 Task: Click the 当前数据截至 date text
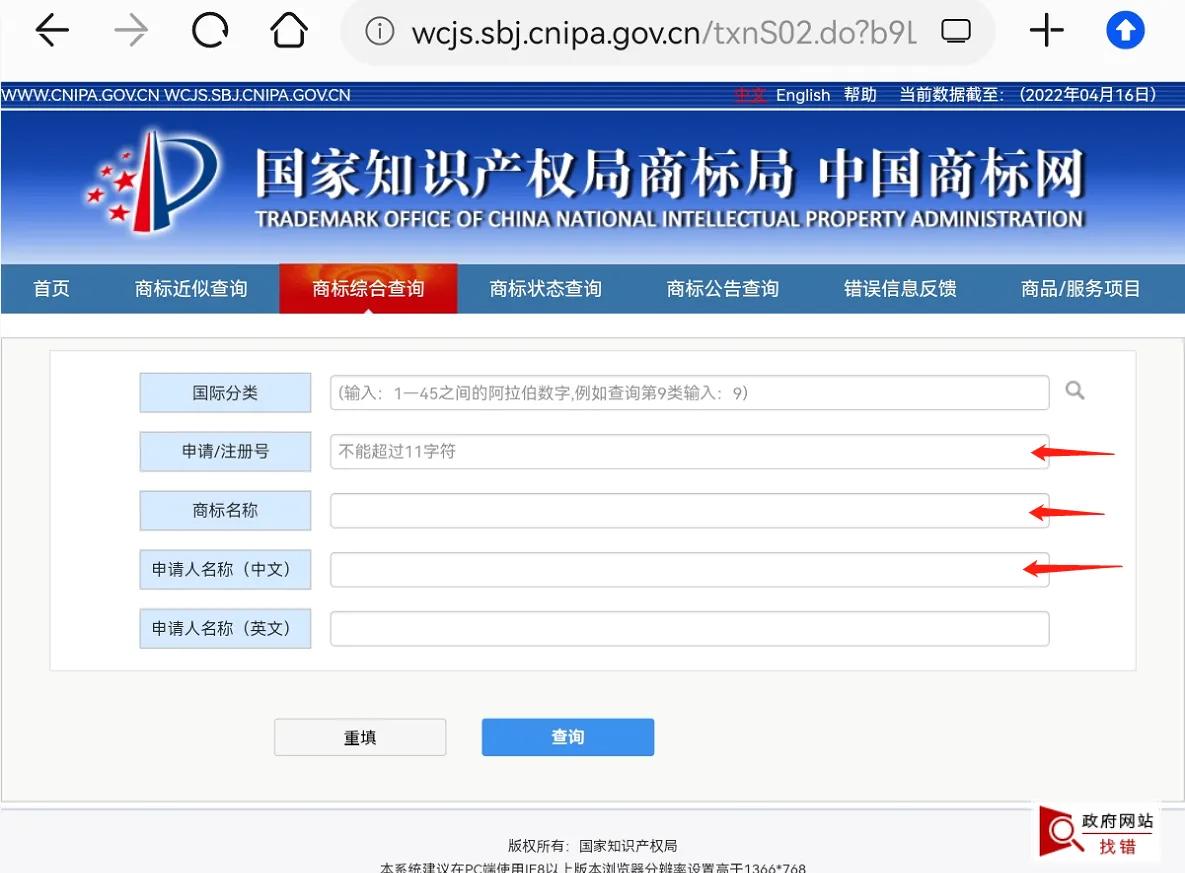pos(1028,95)
